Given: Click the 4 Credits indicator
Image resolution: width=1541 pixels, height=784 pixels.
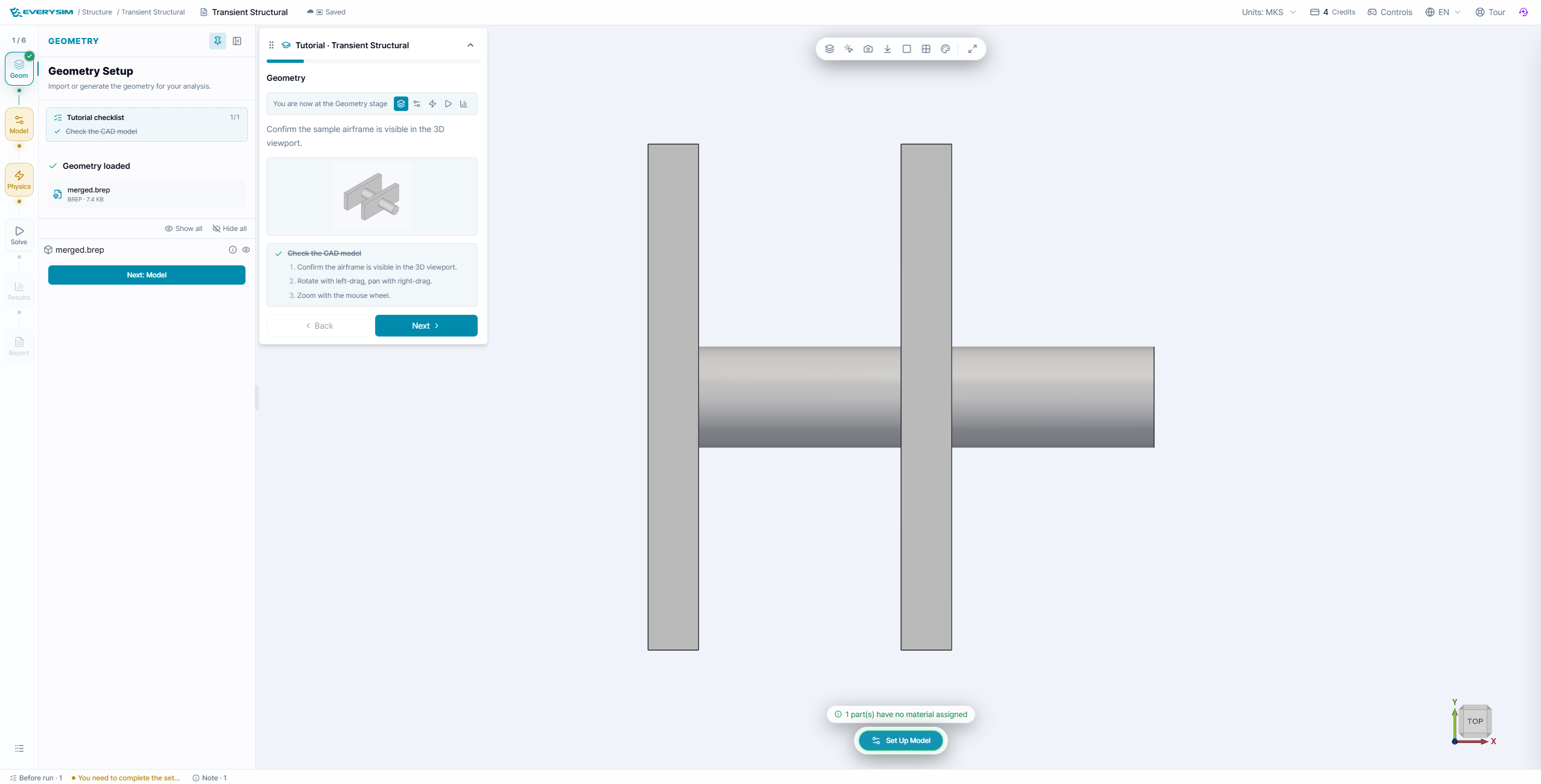Looking at the screenshot, I should coord(1332,12).
